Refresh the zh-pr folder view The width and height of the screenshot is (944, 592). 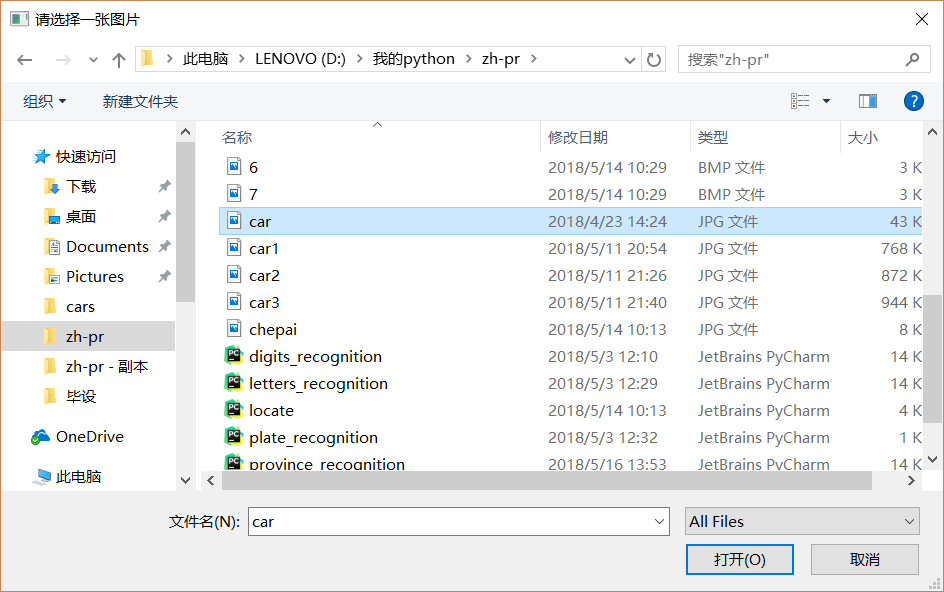coord(654,60)
